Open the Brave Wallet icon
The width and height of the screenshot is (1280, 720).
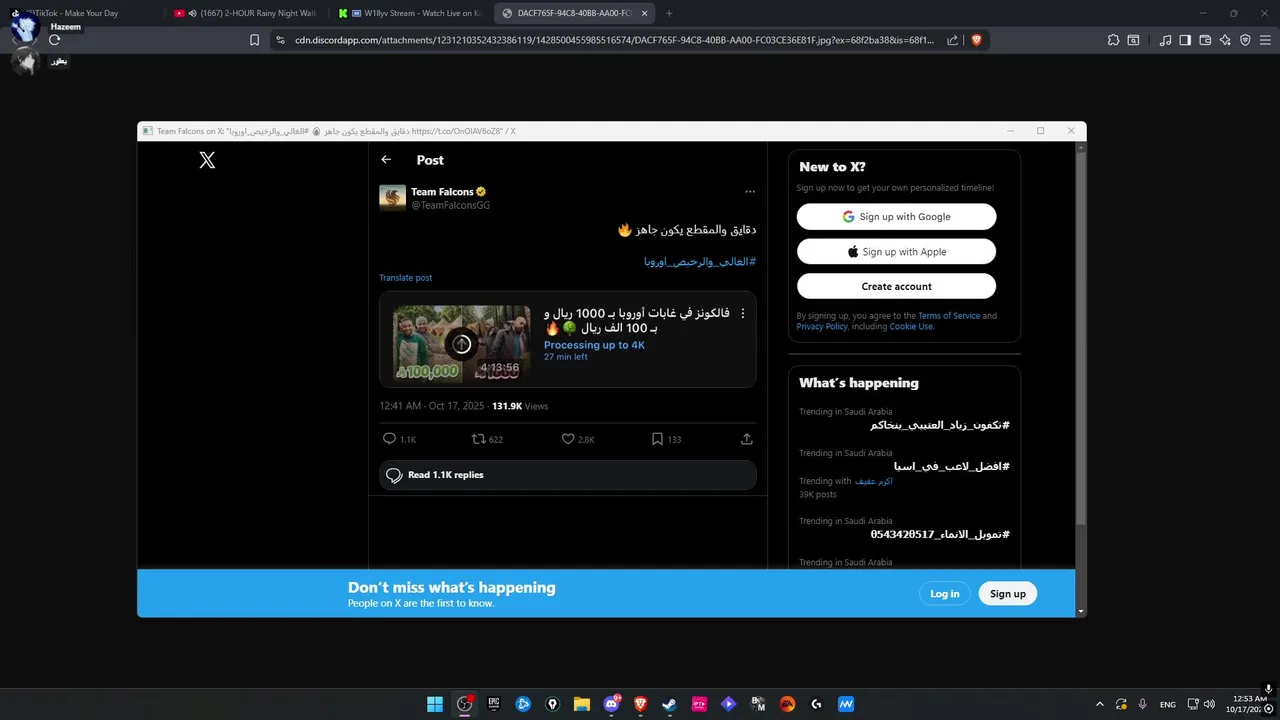click(x=1205, y=40)
